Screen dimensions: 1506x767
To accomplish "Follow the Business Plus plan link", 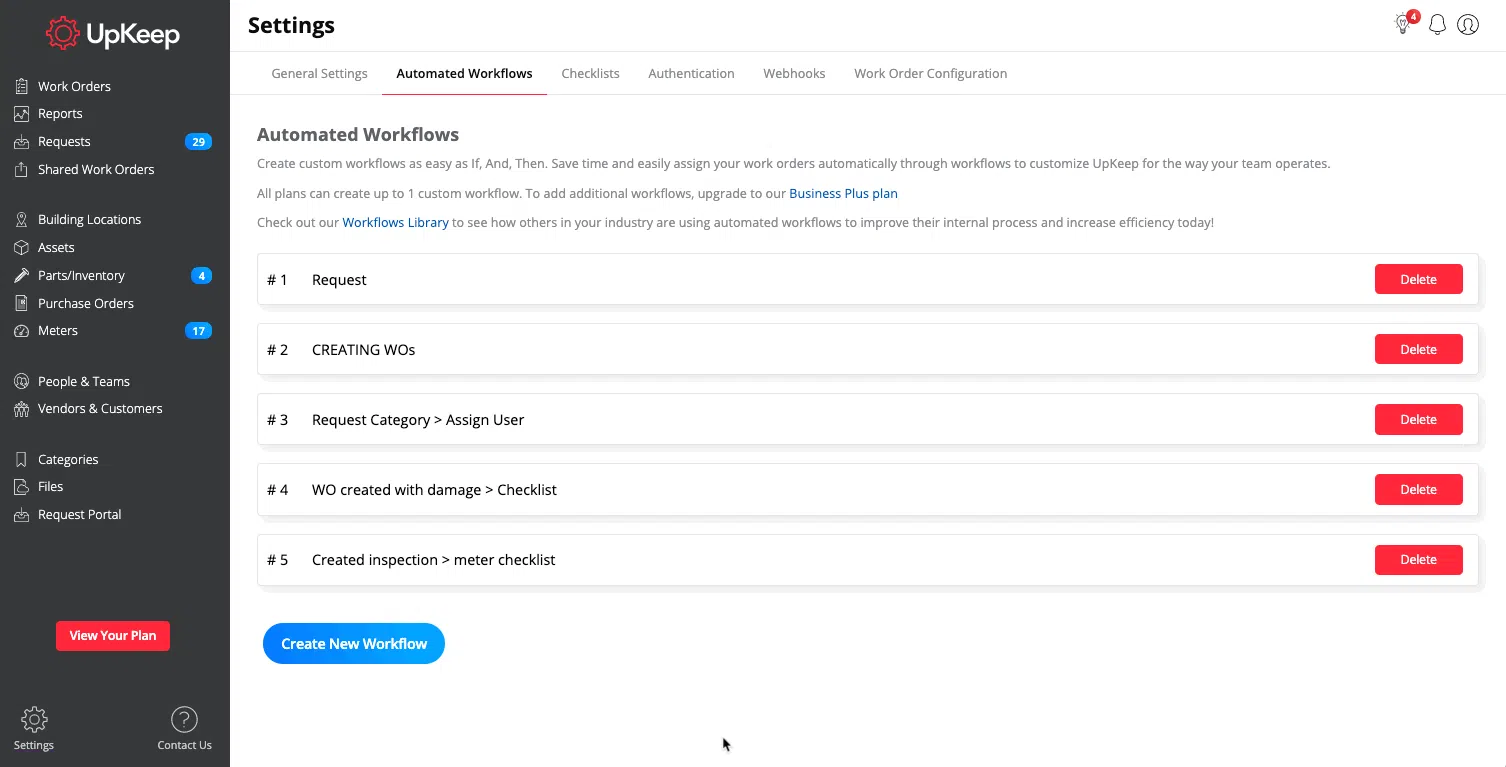I will [x=843, y=194].
